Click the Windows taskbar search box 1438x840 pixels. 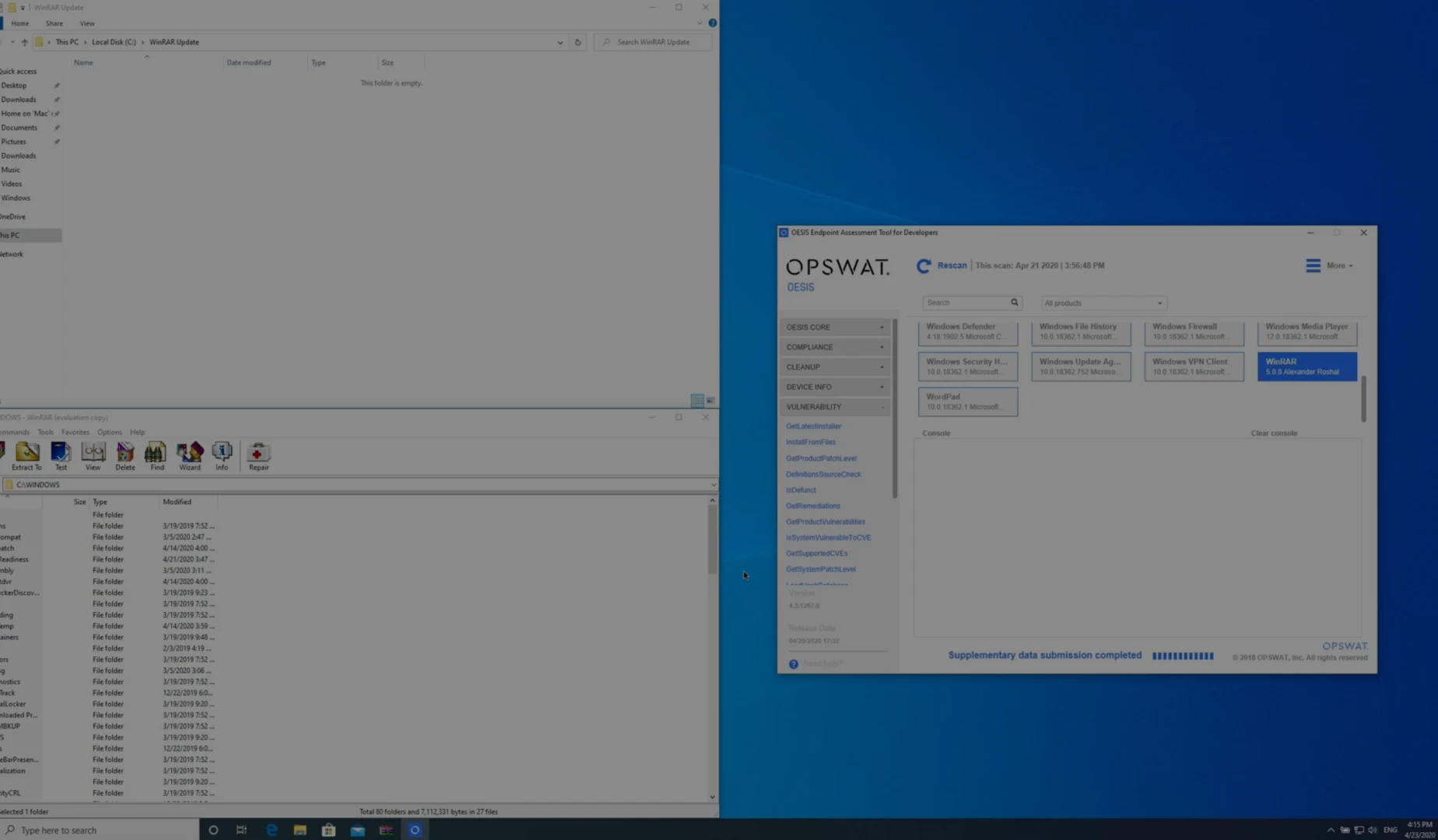[x=100, y=830]
